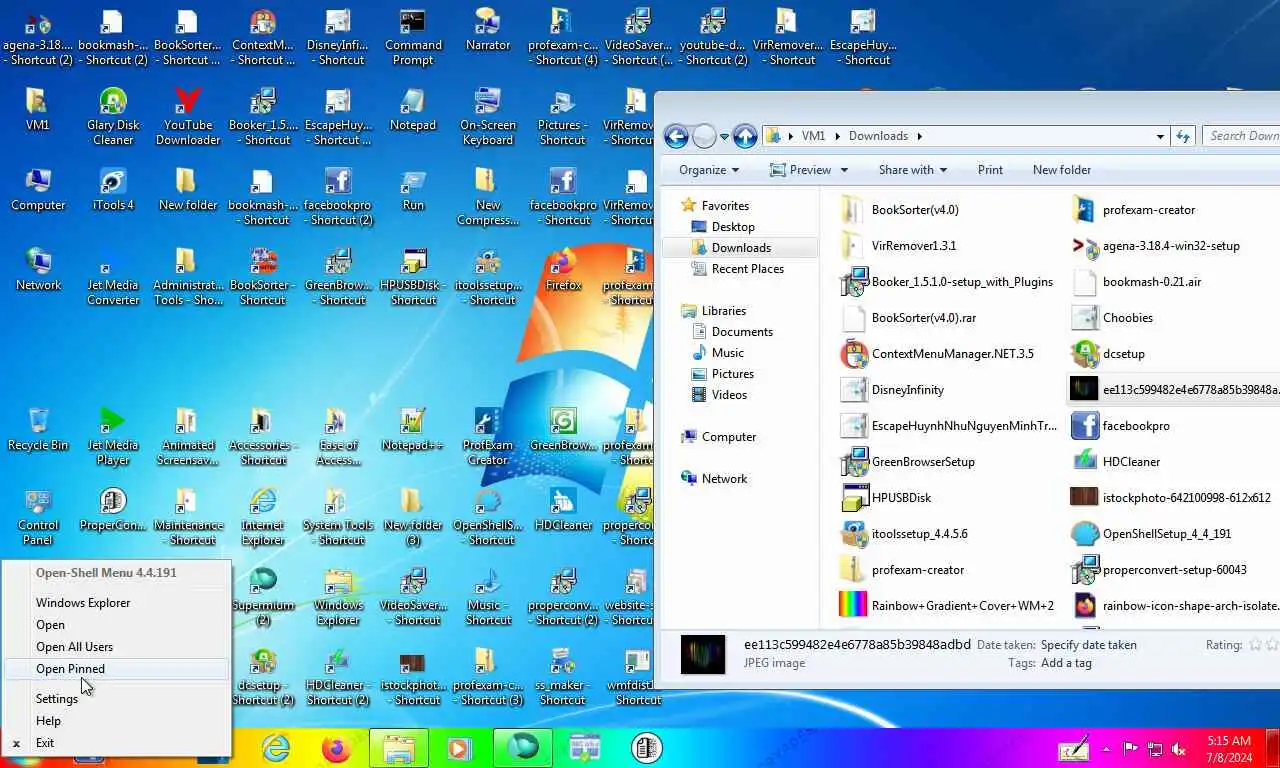Select Jet Media Converter desktop icon
The width and height of the screenshot is (1280, 768).
pyautogui.click(x=113, y=276)
